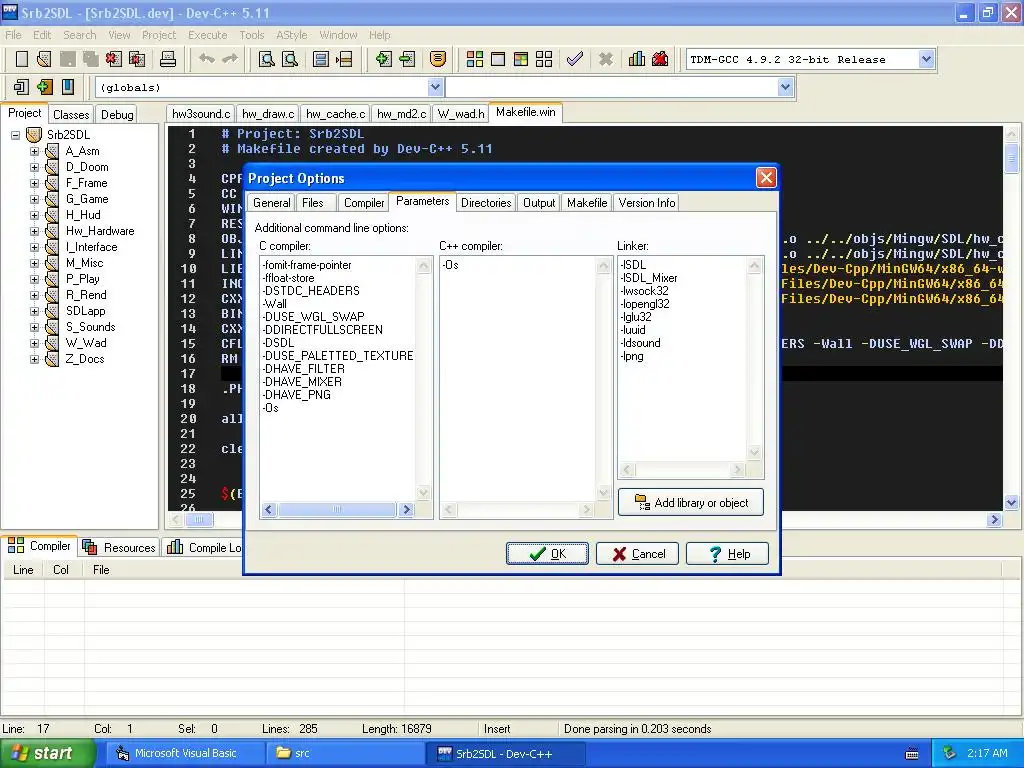
Task: Open the (globals) scope dropdown
Action: click(x=436, y=87)
